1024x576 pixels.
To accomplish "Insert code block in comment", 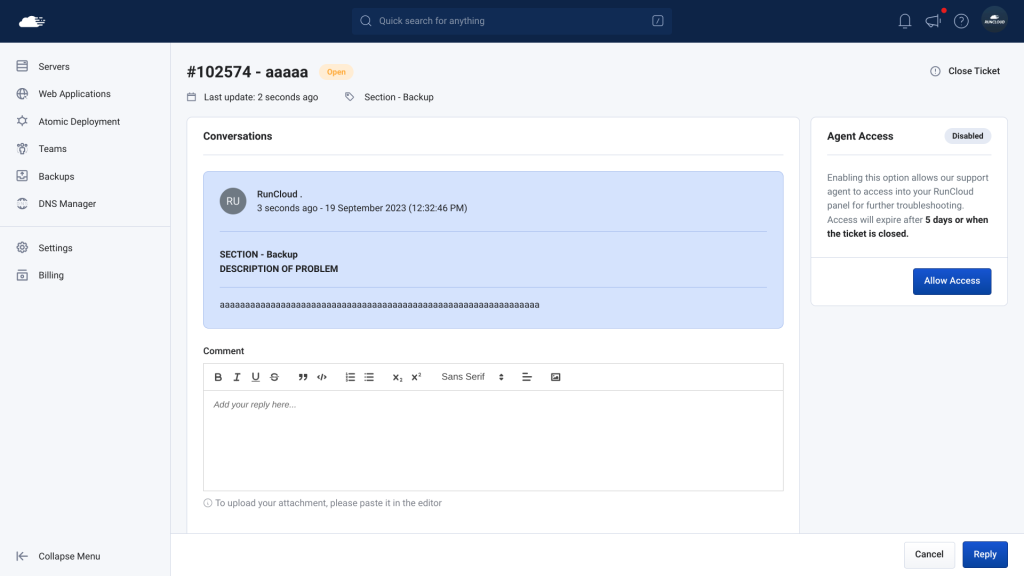I will point(321,377).
